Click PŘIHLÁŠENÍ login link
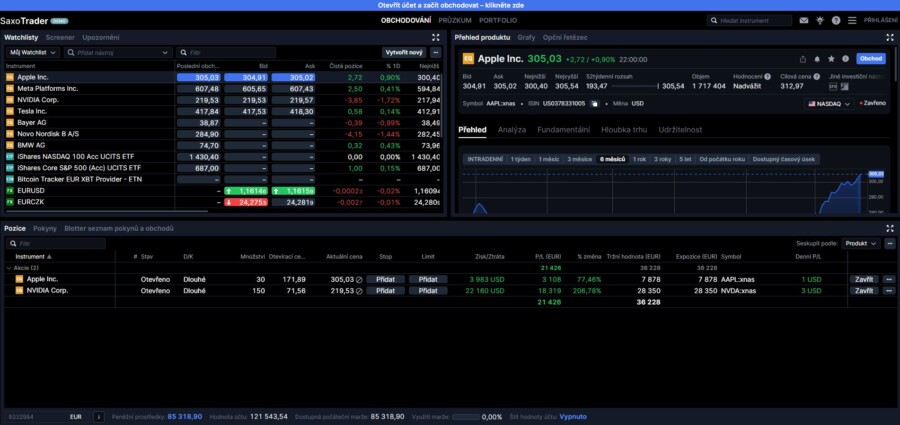Viewport: 900px width, 425px height. (880, 20)
